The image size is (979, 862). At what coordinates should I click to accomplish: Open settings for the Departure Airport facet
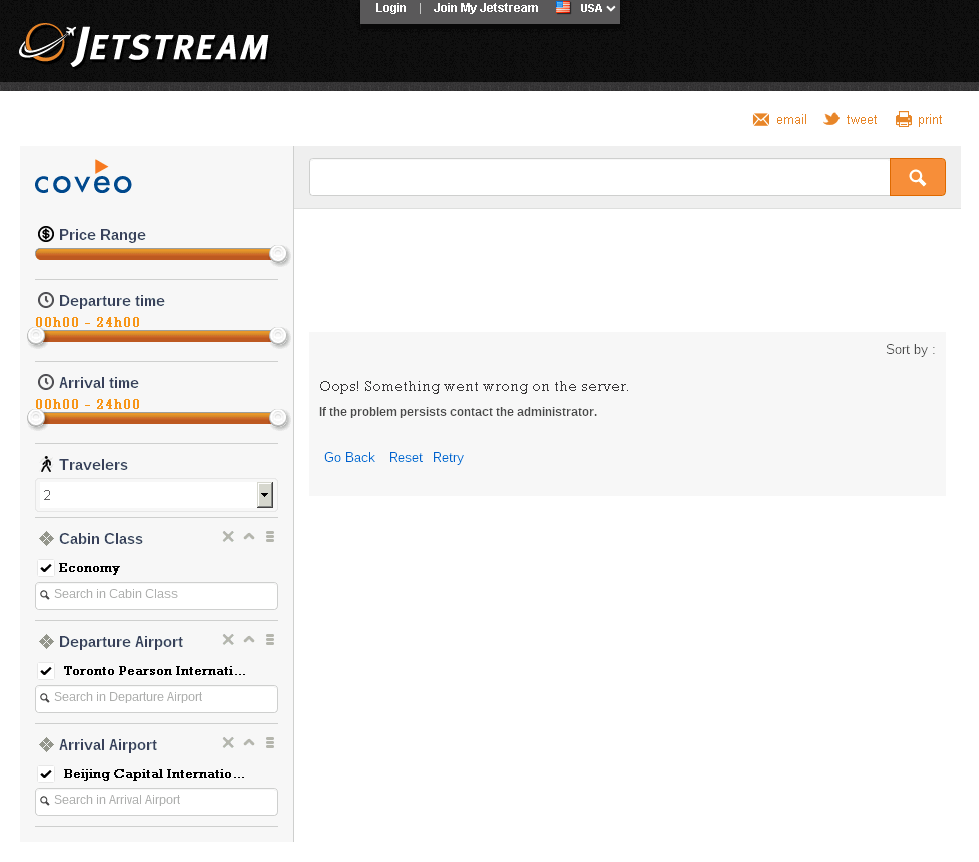point(269,640)
